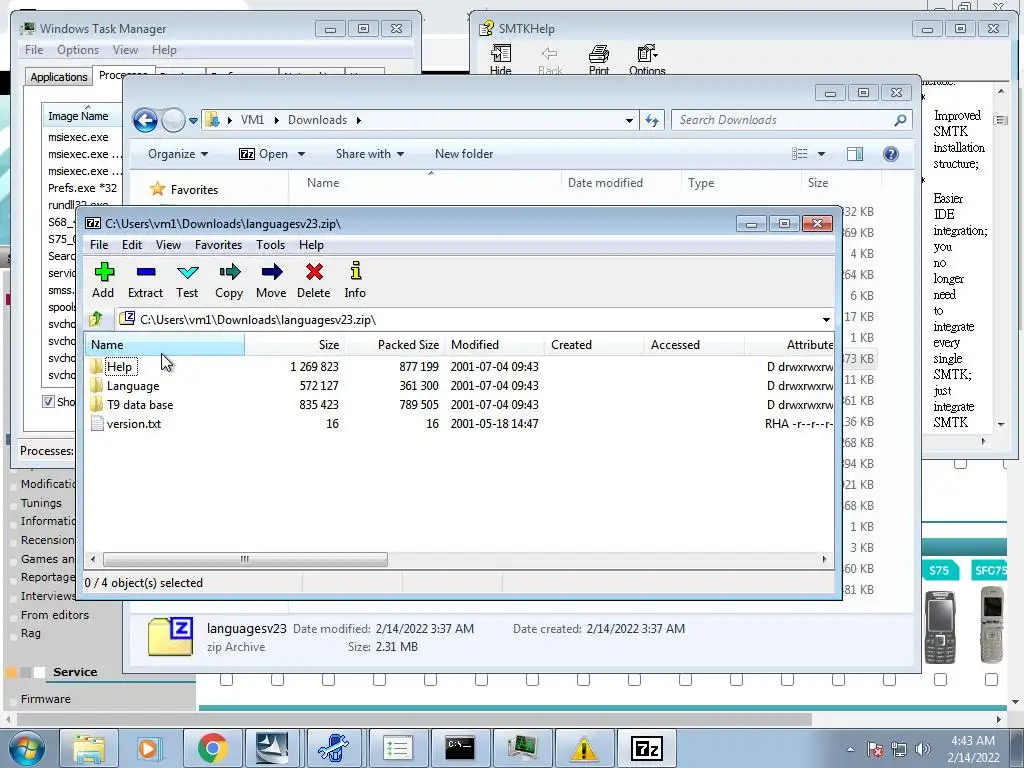Click the refresh icon beside Explorer address bar

tap(652, 120)
